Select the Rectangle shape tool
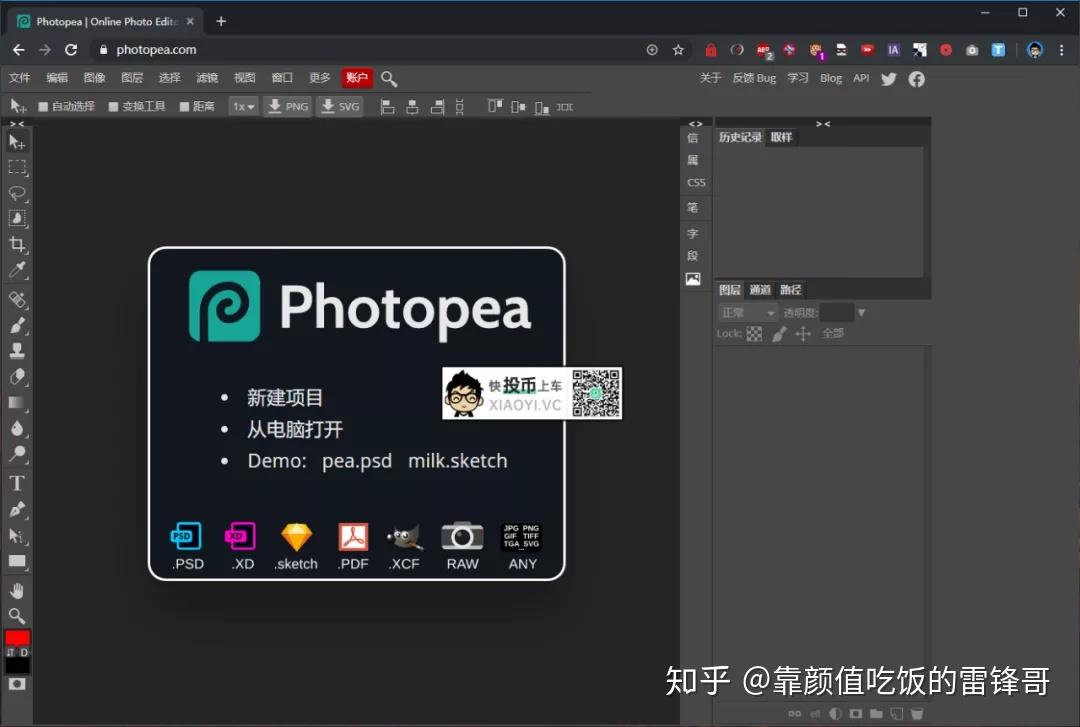 (17, 562)
